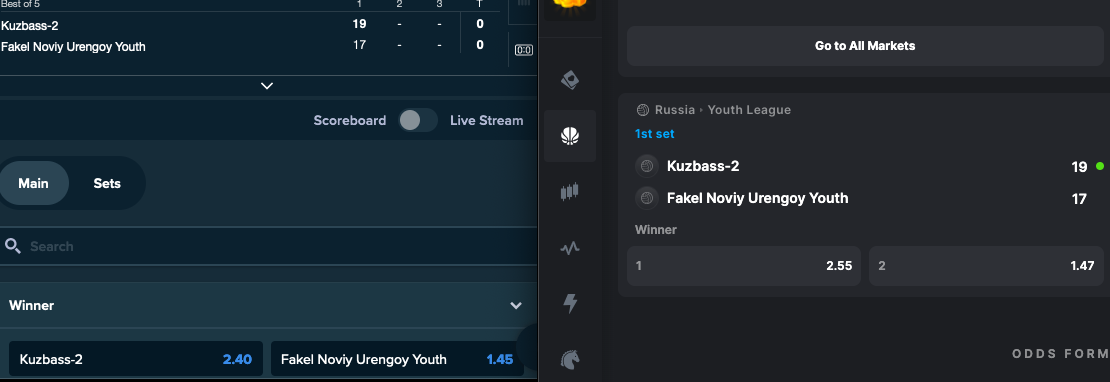The height and width of the screenshot is (382, 1110).
Task: Click the Kuzbass-2 team logo icon
Action: point(646,166)
